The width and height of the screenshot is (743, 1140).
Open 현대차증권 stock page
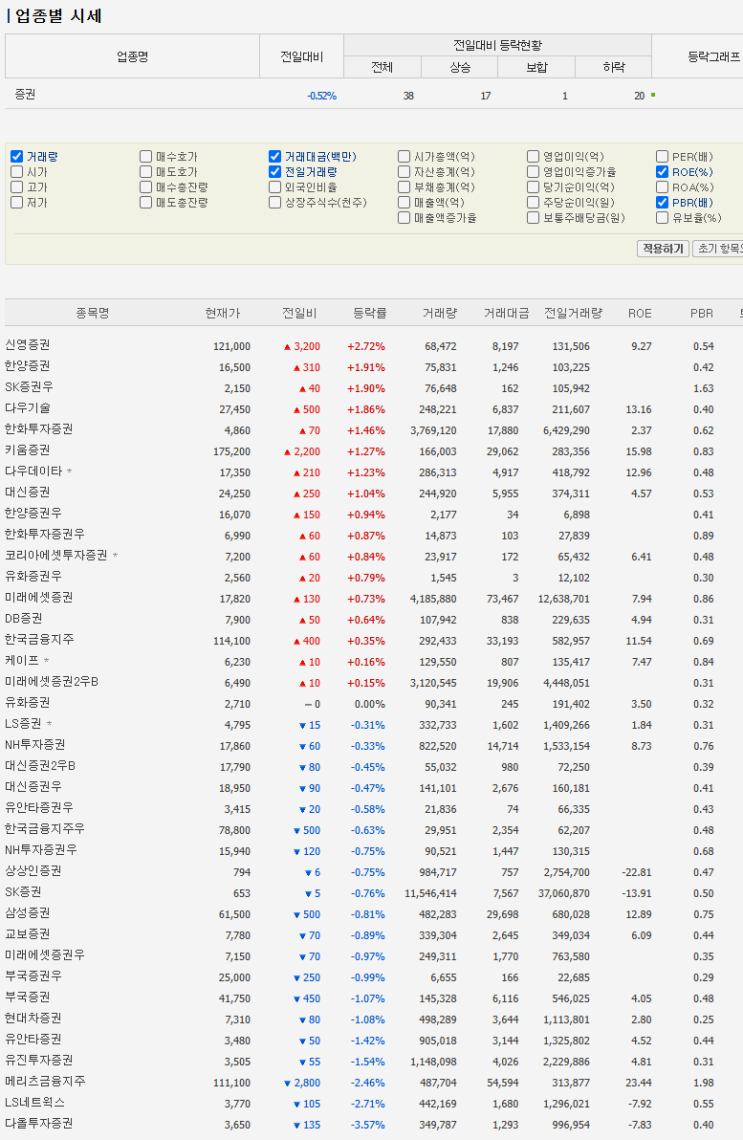(x=33, y=1019)
